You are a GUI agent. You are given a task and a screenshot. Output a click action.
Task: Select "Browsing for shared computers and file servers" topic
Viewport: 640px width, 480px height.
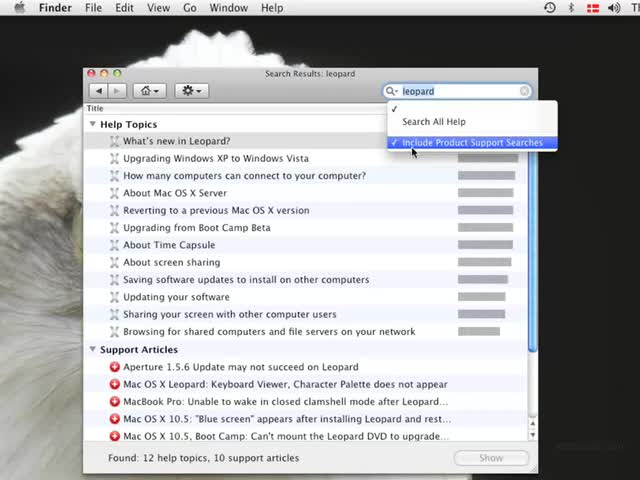click(269, 332)
